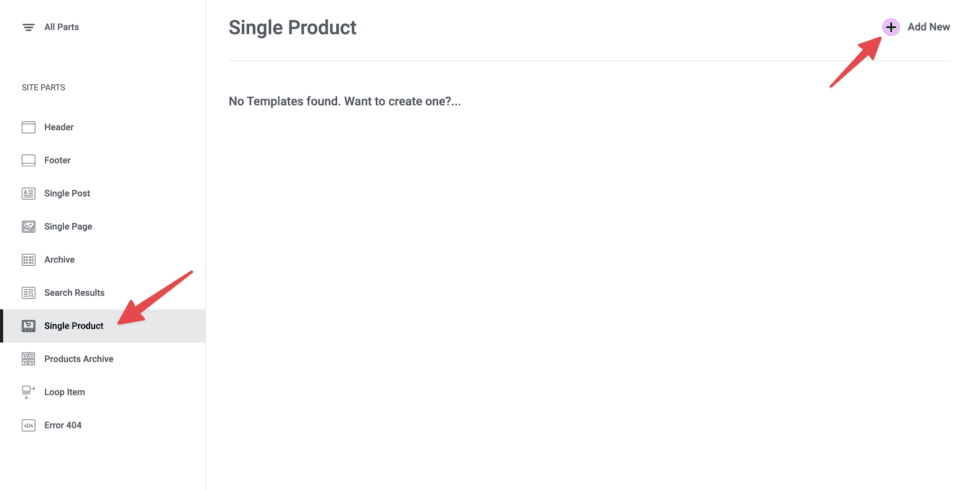Click the Footer site part icon
960x490 pixels.
point(28,160)
